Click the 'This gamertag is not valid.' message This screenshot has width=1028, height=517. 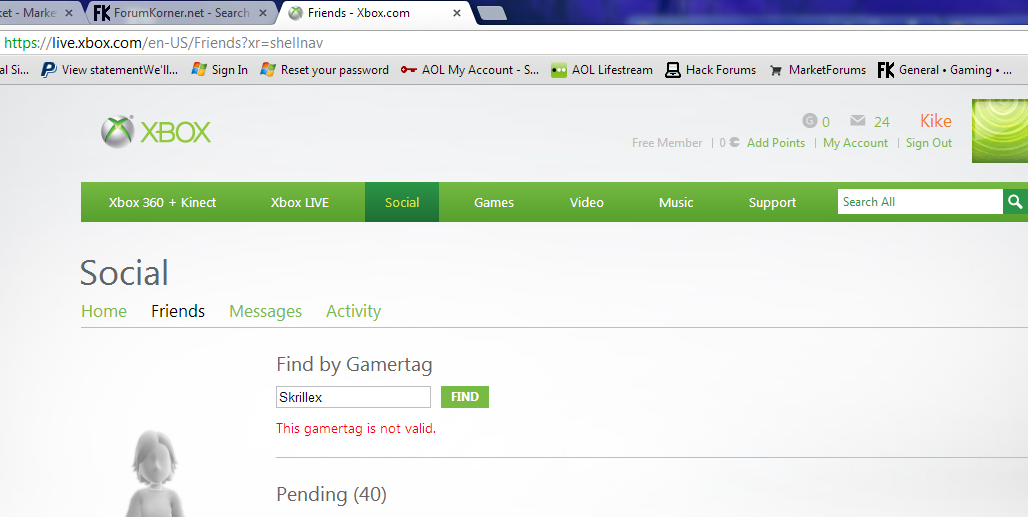(356, 429)
